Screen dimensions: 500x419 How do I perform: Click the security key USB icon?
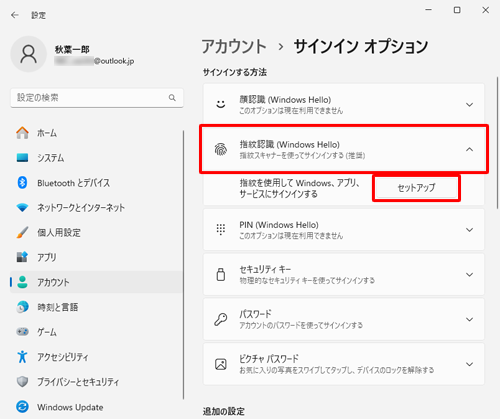click(x=221, y=274)
